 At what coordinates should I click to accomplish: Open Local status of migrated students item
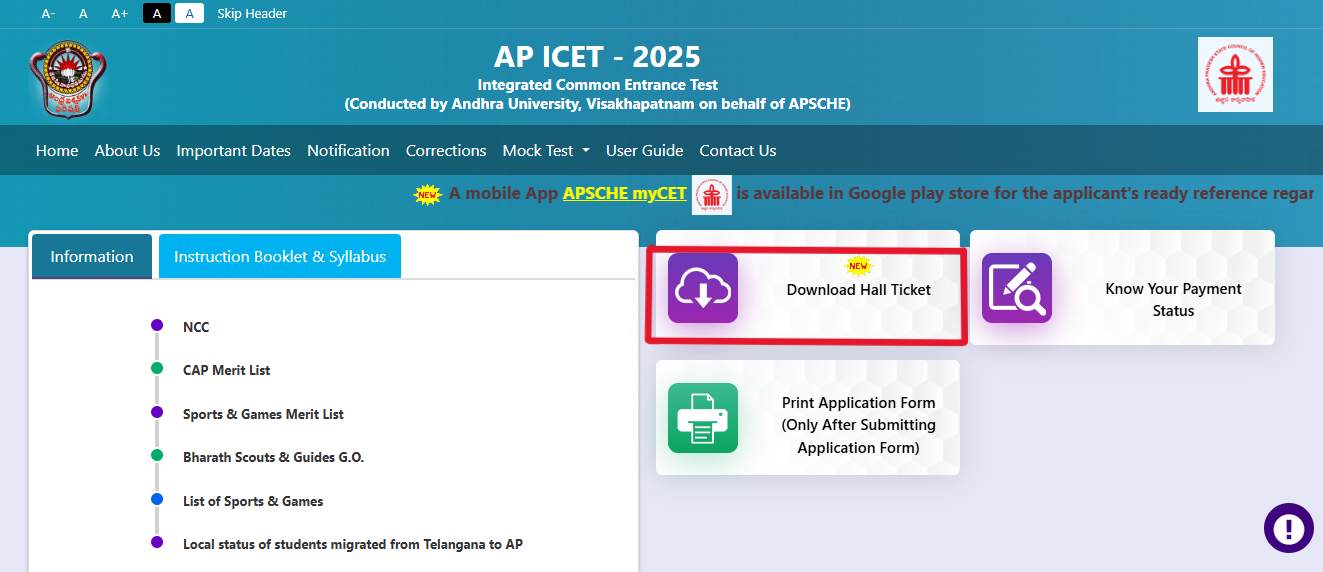pyautogui.click(x=353, y=544)
